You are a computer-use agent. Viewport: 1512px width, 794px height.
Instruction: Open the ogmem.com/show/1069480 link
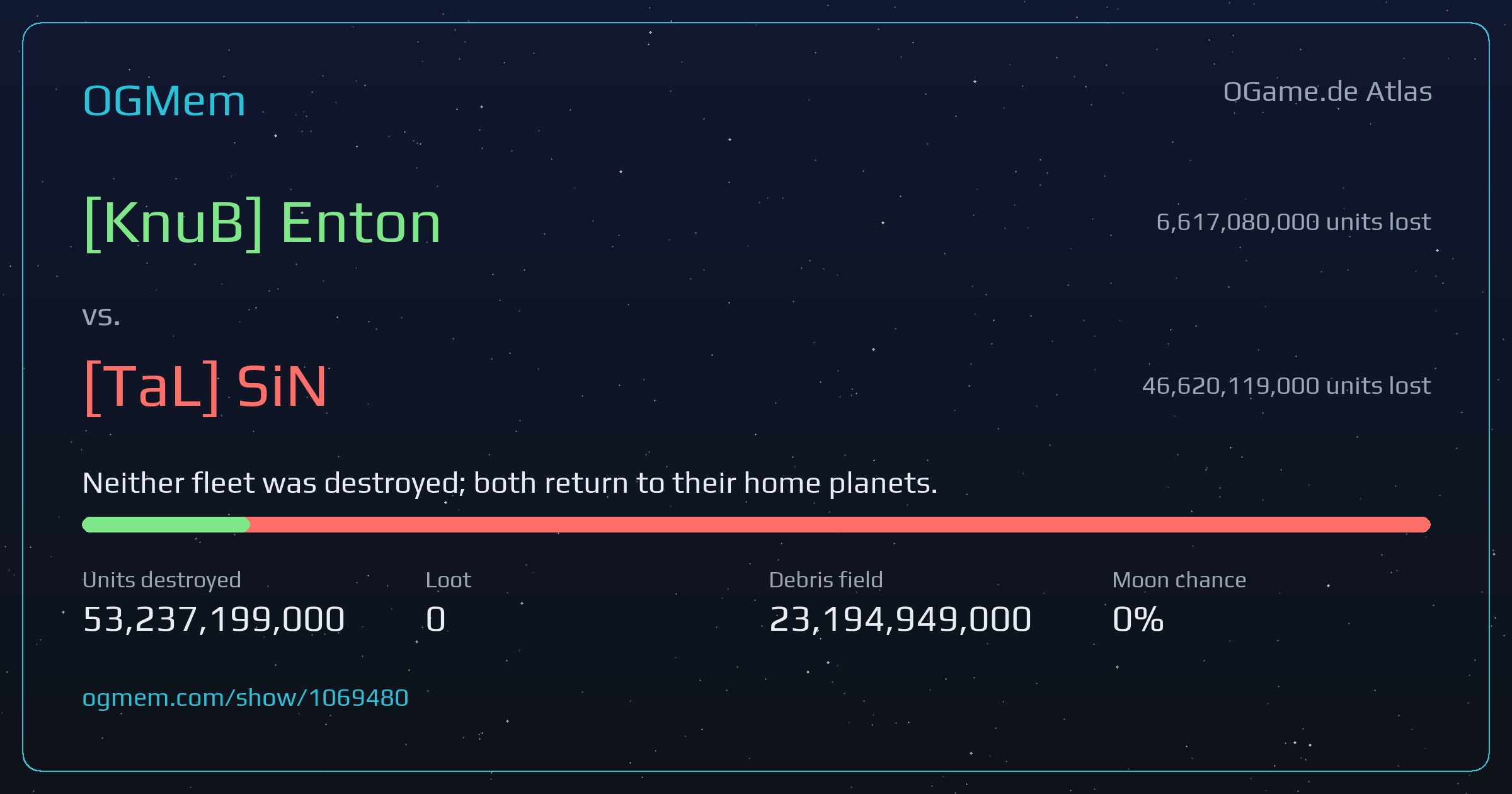point(246,698)
